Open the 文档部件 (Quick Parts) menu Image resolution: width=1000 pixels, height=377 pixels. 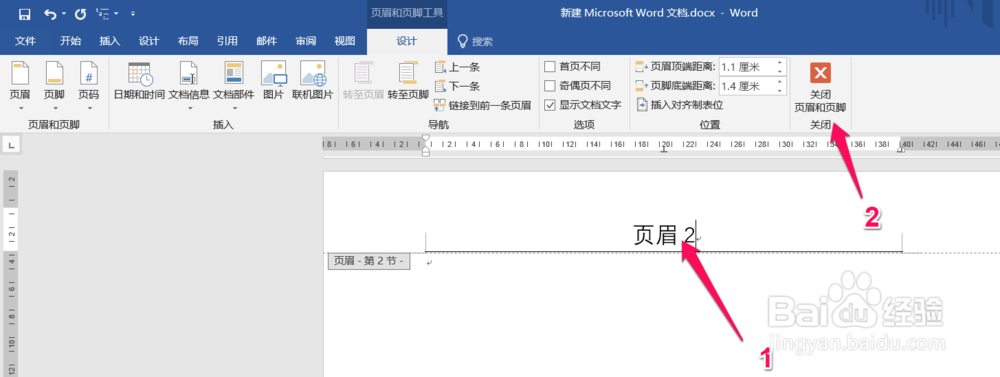click(x=233, y=86)
